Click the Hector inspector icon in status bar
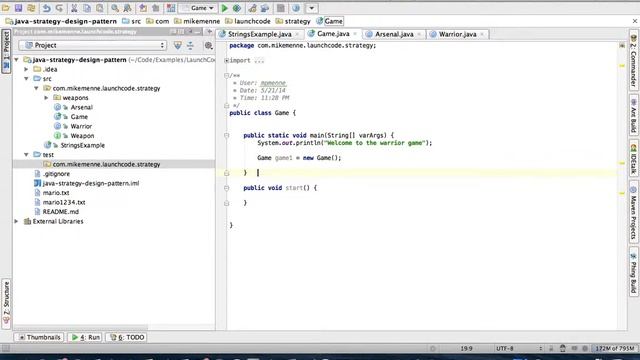 pyautogui.click(x=562, y=348)
